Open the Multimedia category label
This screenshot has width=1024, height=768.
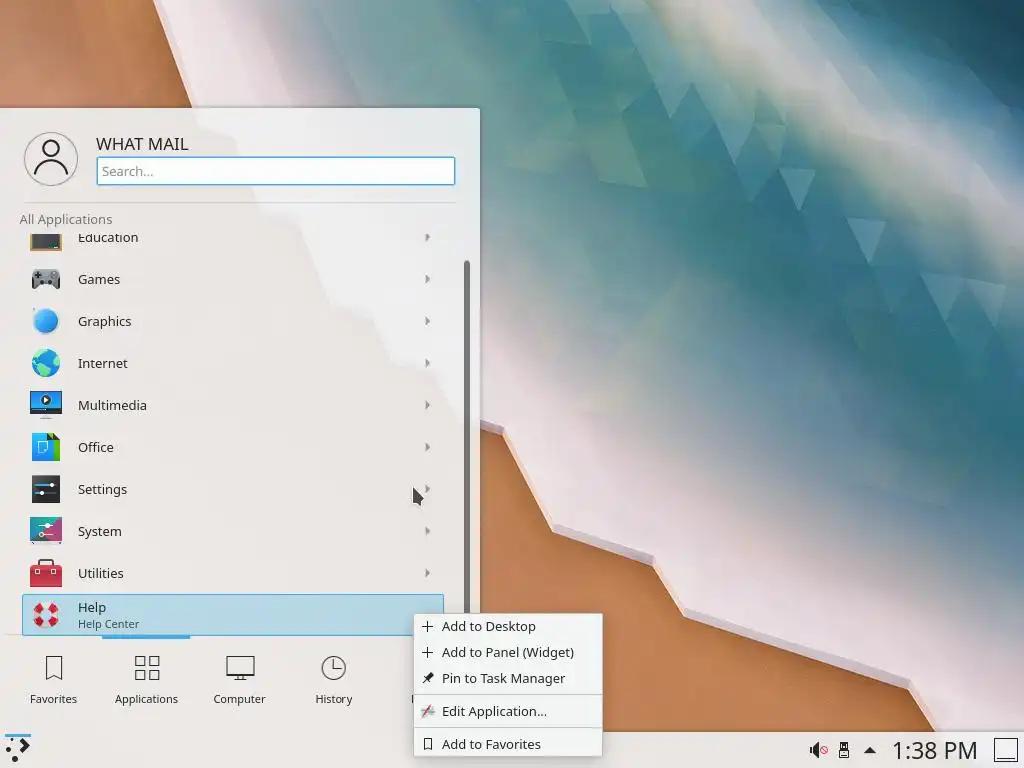coord(112,405)
